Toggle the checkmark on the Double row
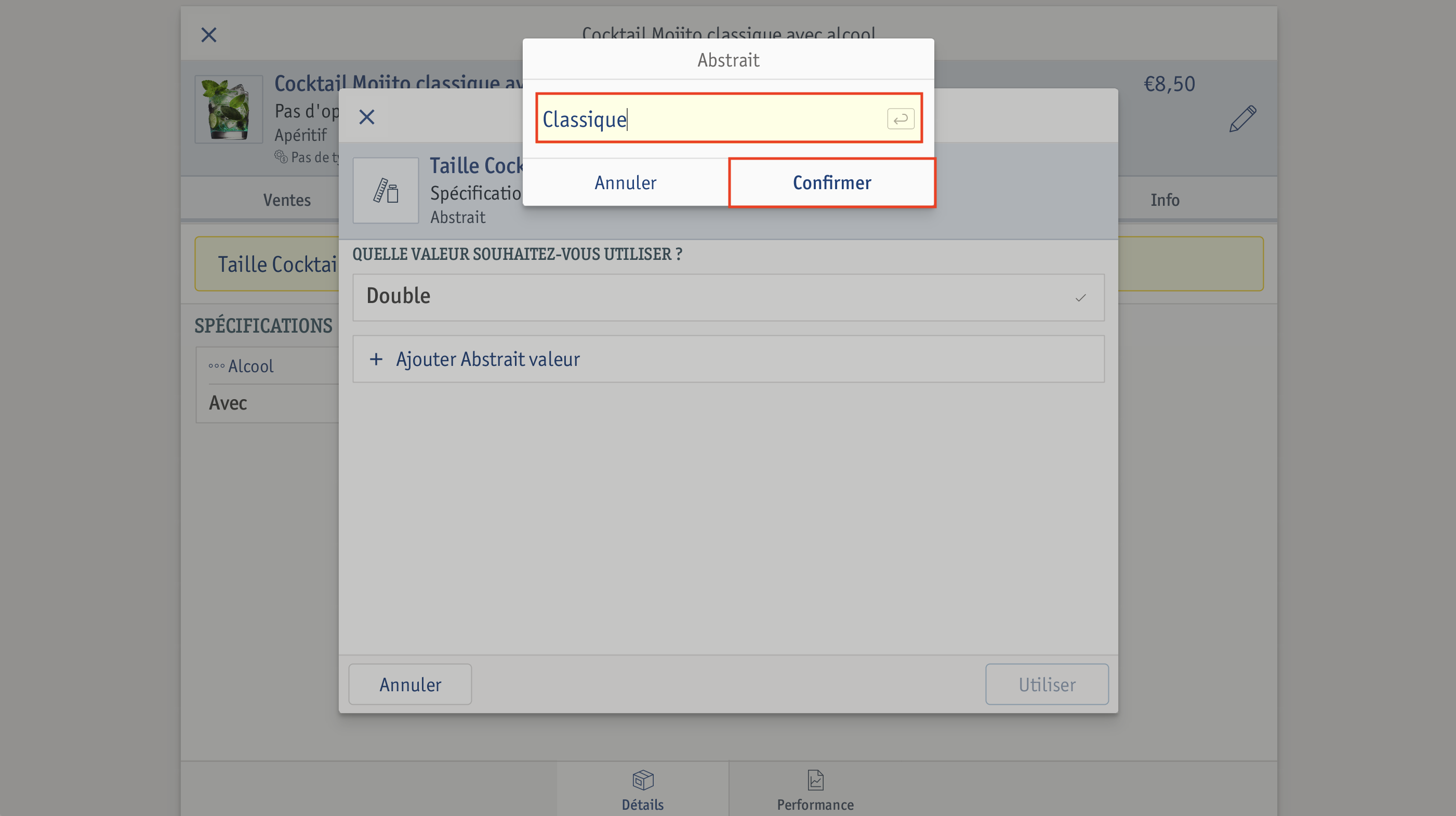Viewport: 1456px width, 816px height. pos(1080,297)
